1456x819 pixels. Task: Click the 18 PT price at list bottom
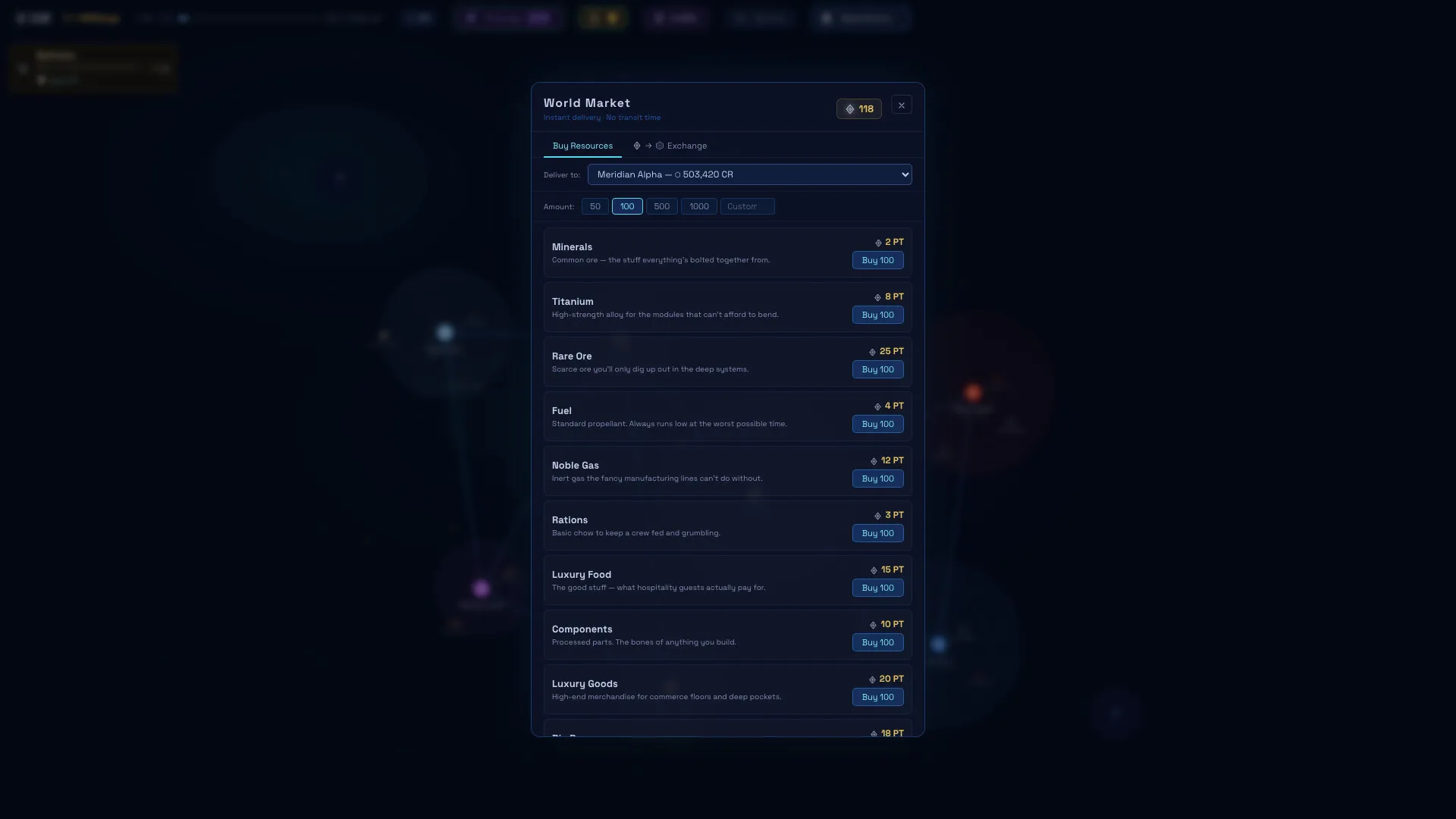tap(887, 733)
